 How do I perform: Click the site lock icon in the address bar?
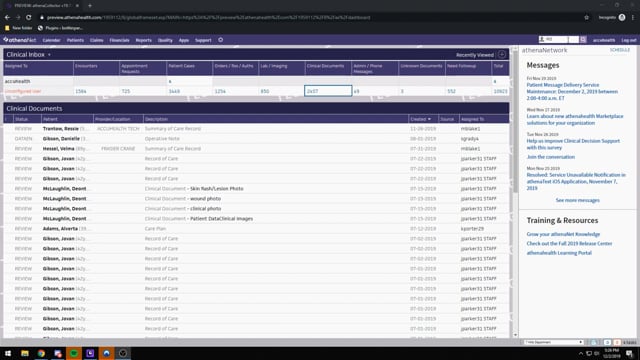click(42, 18)
